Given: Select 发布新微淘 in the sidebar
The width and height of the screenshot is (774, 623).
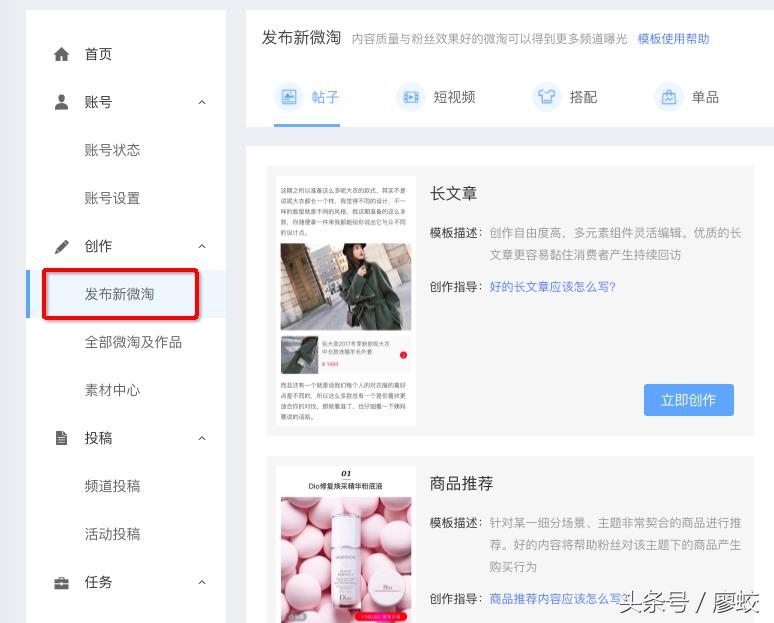Looking at the screenshot, I should coord(120,294).
